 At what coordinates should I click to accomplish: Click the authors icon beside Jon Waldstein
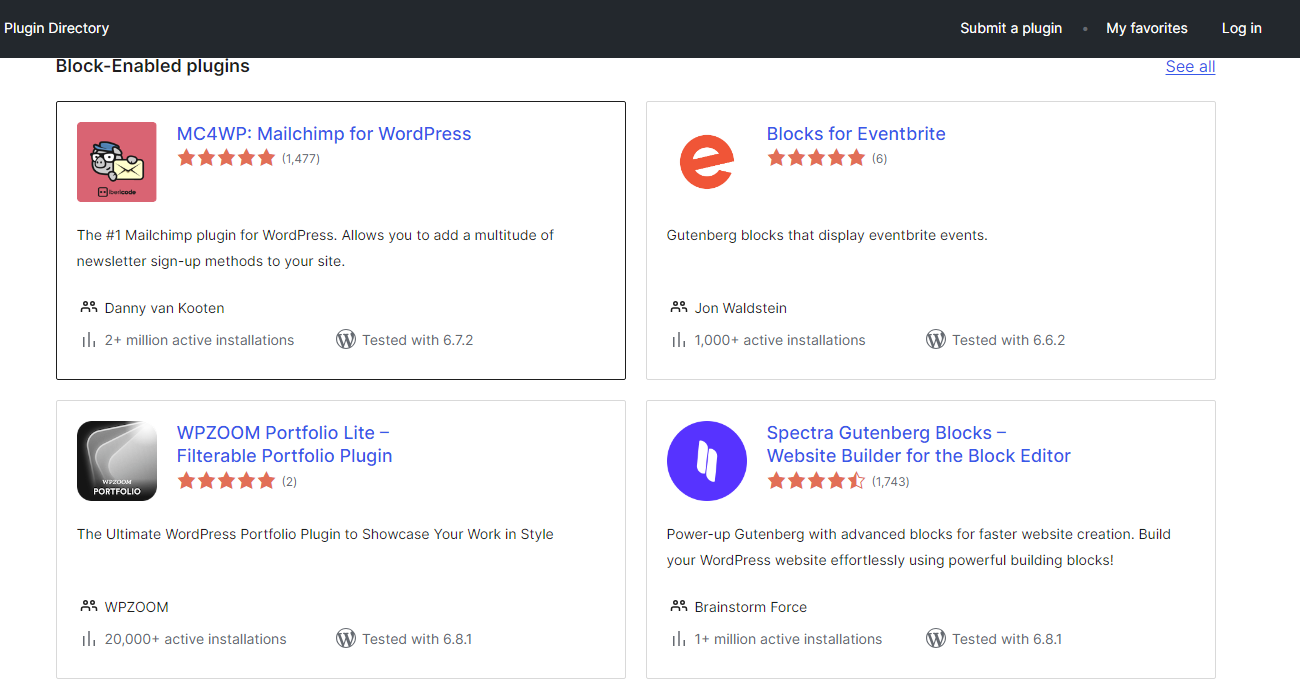coord(678,308)
